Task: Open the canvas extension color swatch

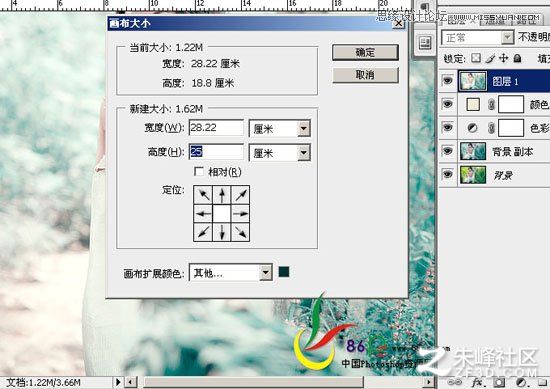Action: [284, 272]
